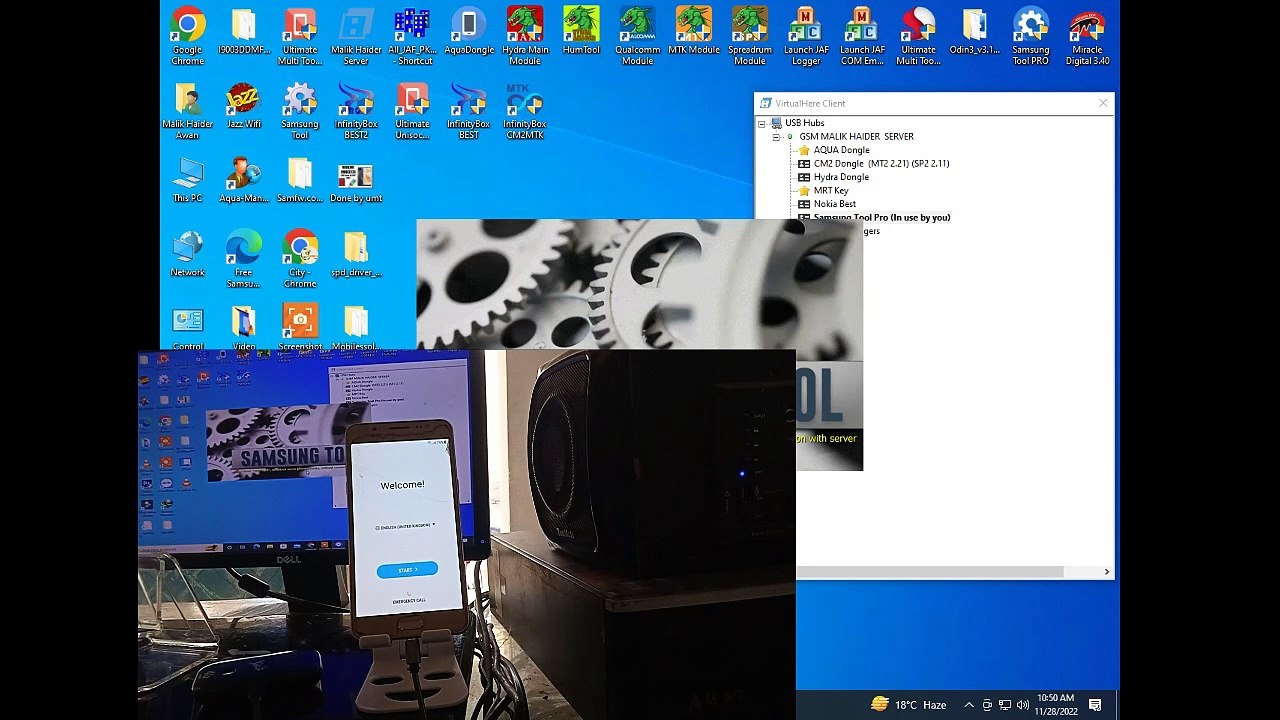Launch the AquaDongle desktop icon
Viewport: 1280px width, 720px height.
(468, 31)
